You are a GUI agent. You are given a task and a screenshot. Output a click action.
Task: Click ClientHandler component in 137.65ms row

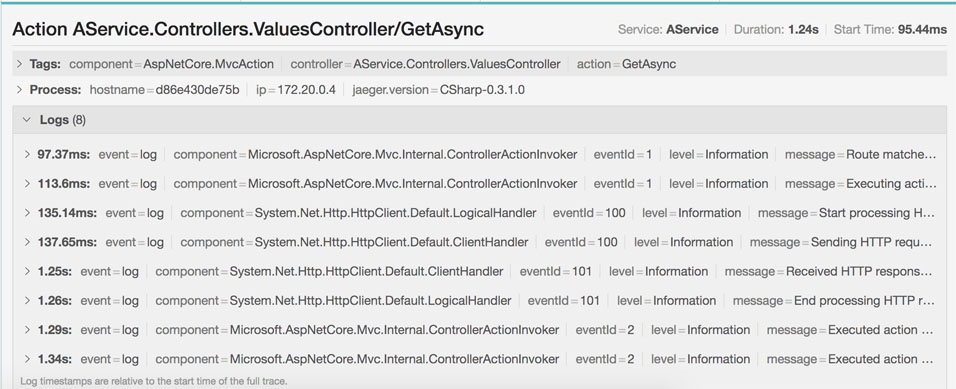point(354,242)
